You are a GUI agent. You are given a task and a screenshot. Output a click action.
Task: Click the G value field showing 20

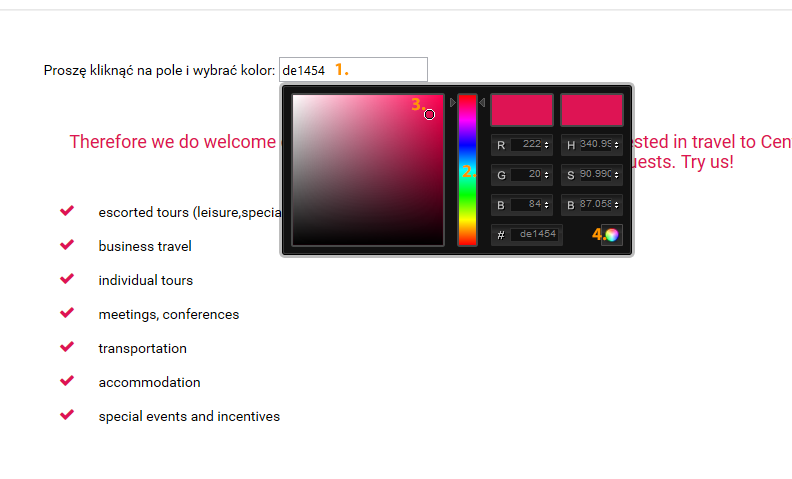(x=526, y=175)
